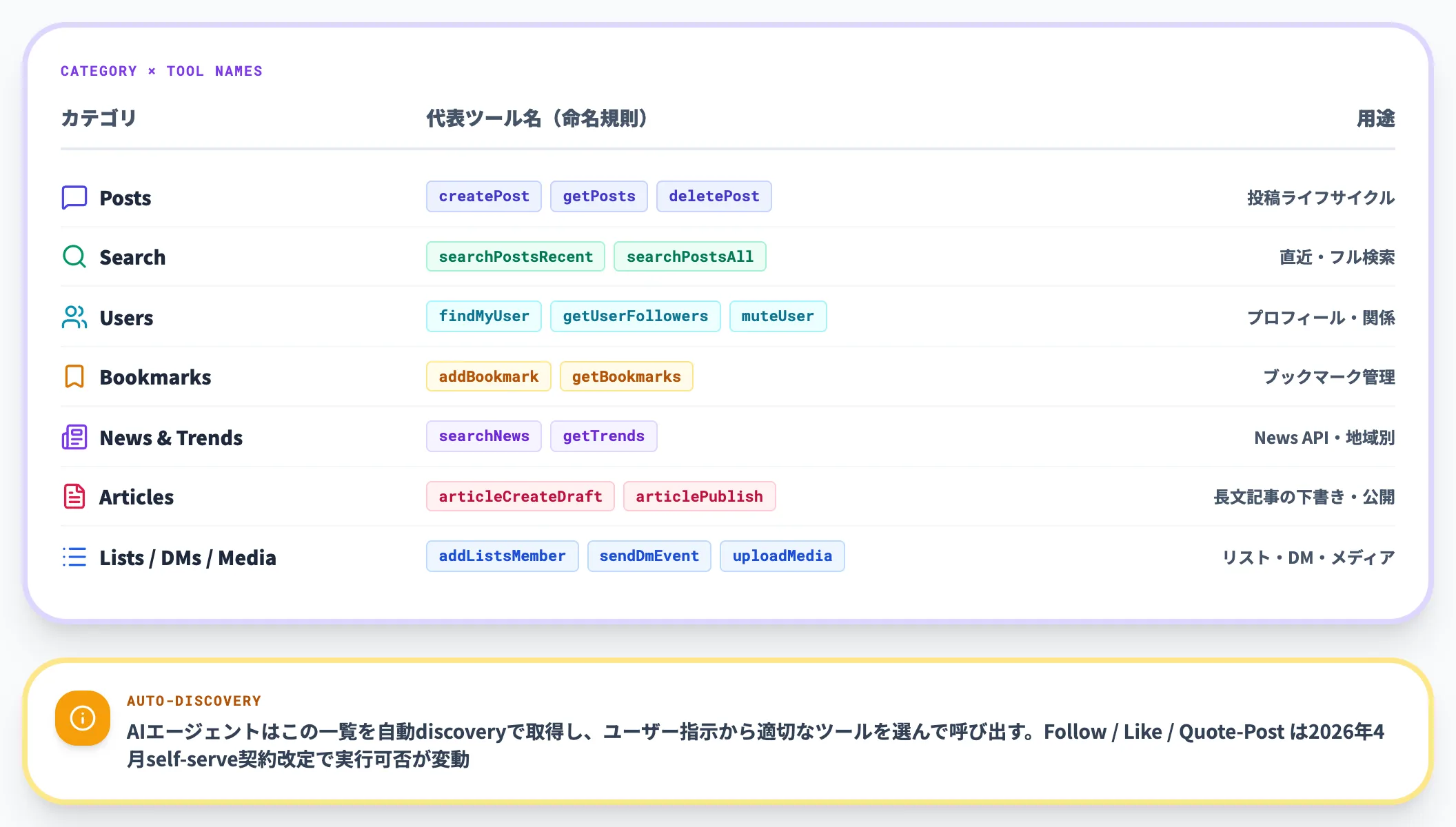Click the sendDmEvent chip
The width and height of the screenshot is (1456, 827).
[x=649, y=556]
